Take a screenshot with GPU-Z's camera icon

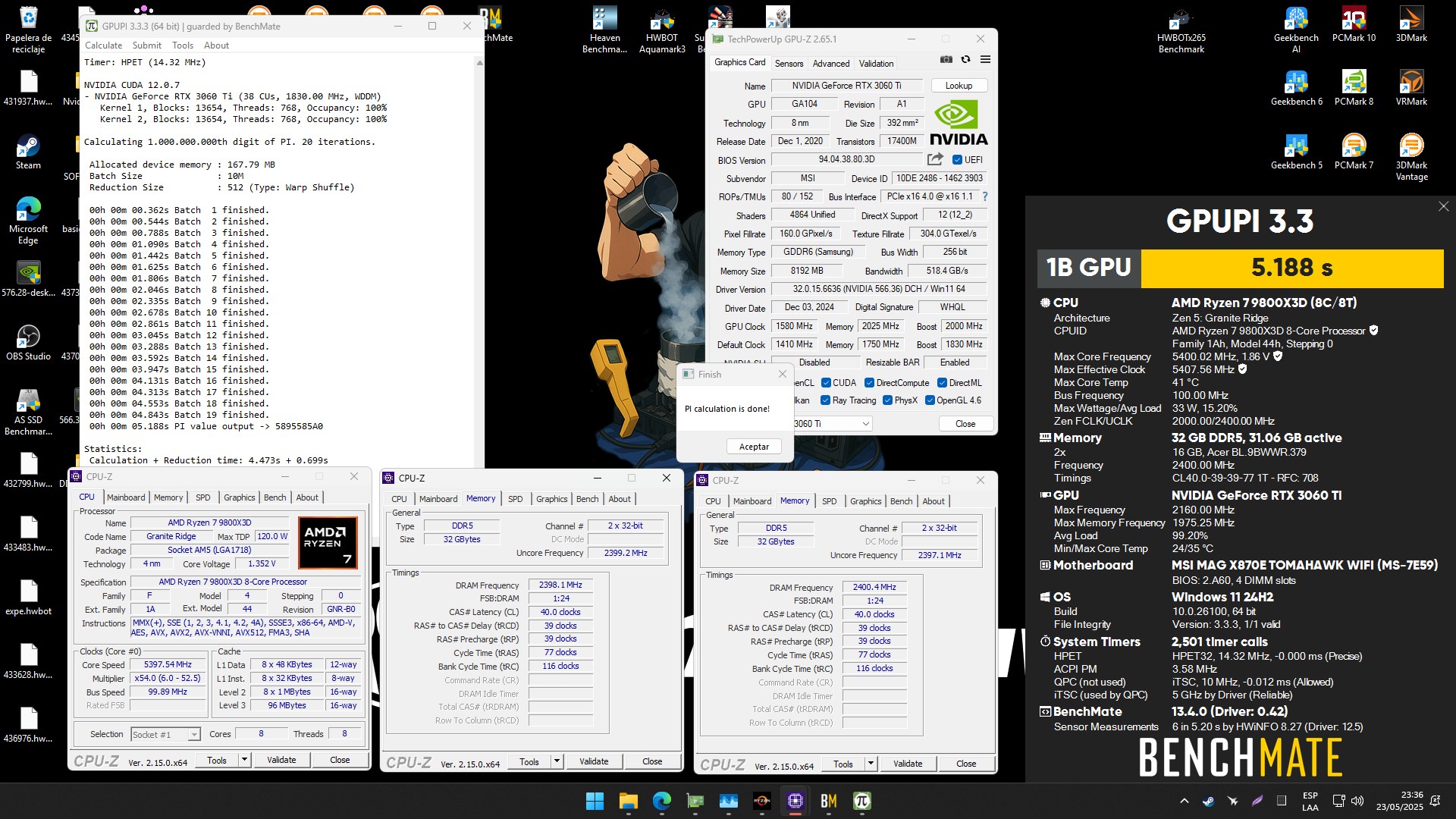pyautogui.click(x=946, y=59)
